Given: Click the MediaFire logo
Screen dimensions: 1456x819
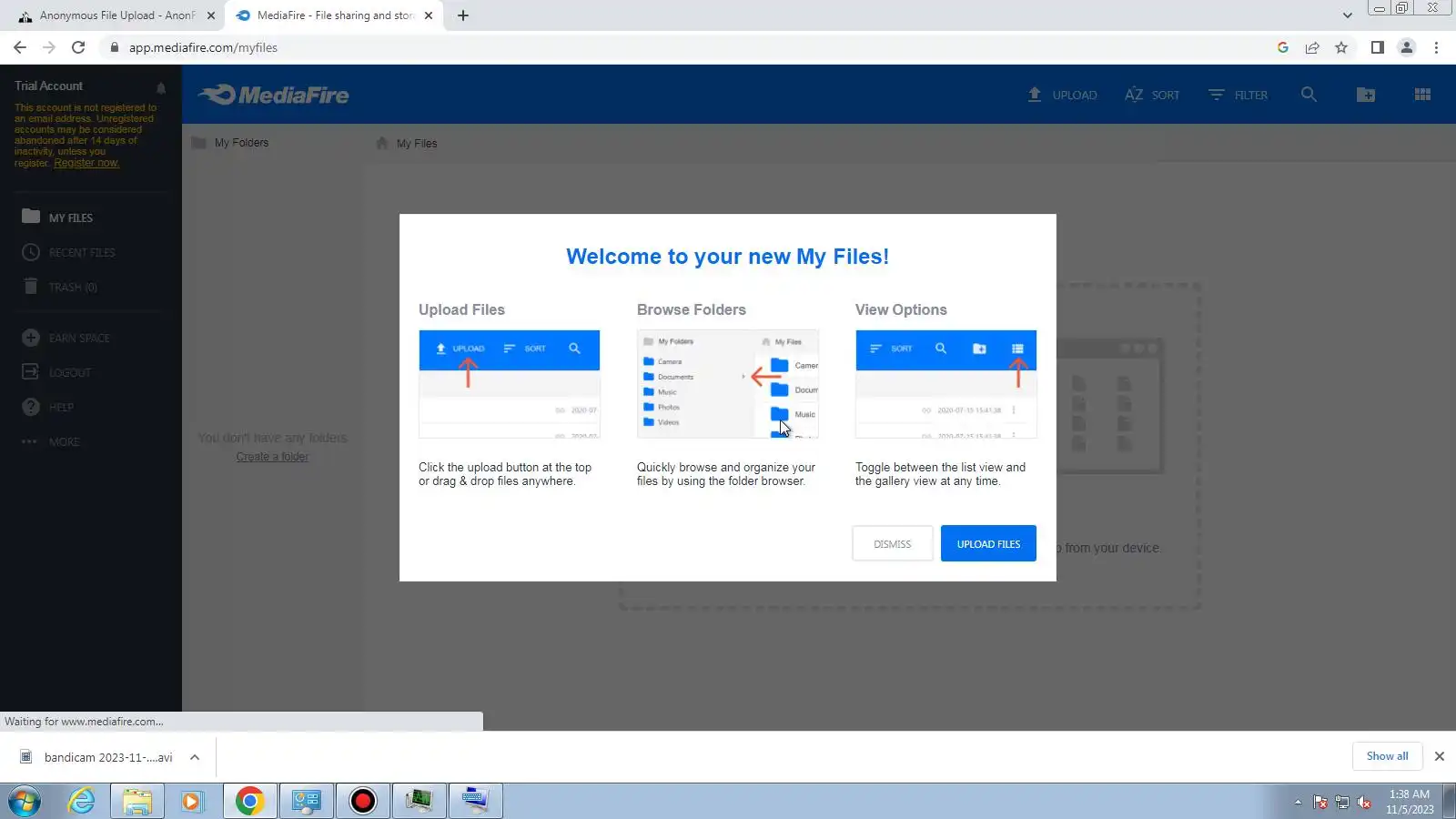Looking at the screenshot, I should 274,95.
